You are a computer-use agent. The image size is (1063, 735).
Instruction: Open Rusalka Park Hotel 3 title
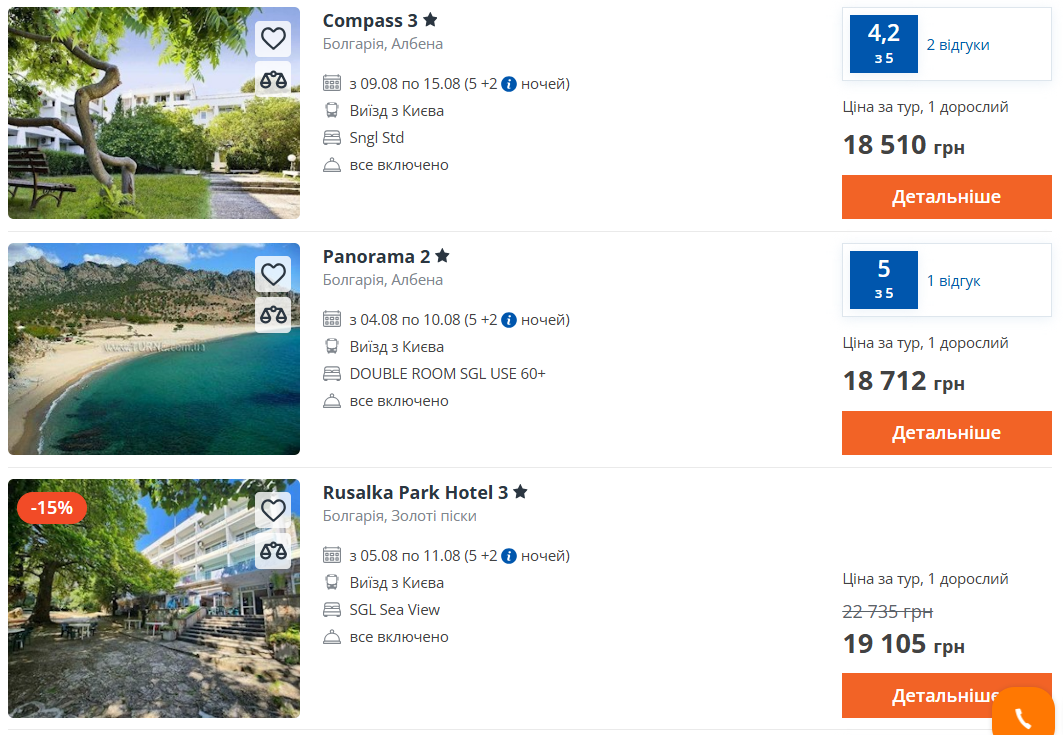416,493
